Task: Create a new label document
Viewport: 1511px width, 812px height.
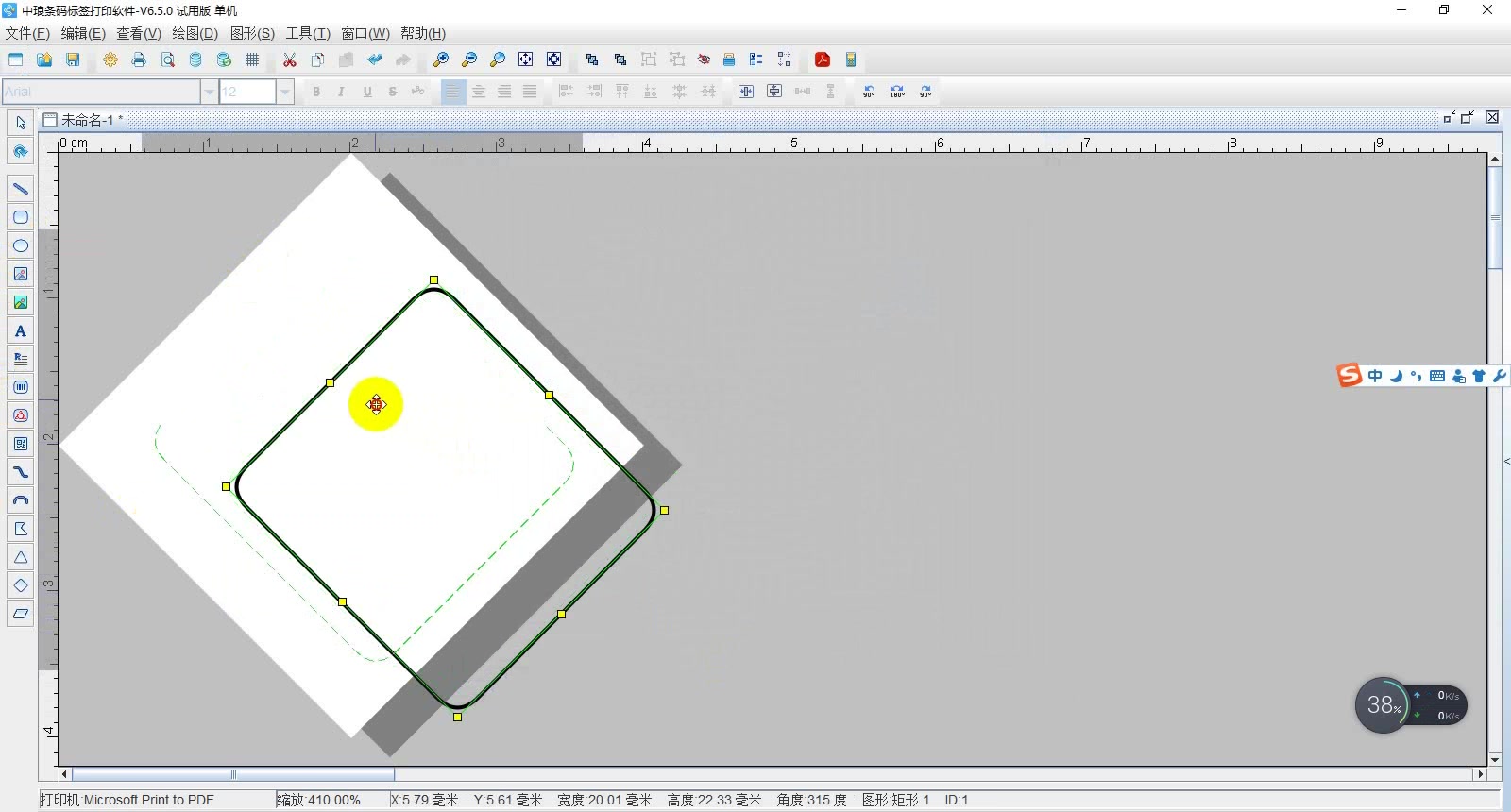Action: tap(16, 59)
